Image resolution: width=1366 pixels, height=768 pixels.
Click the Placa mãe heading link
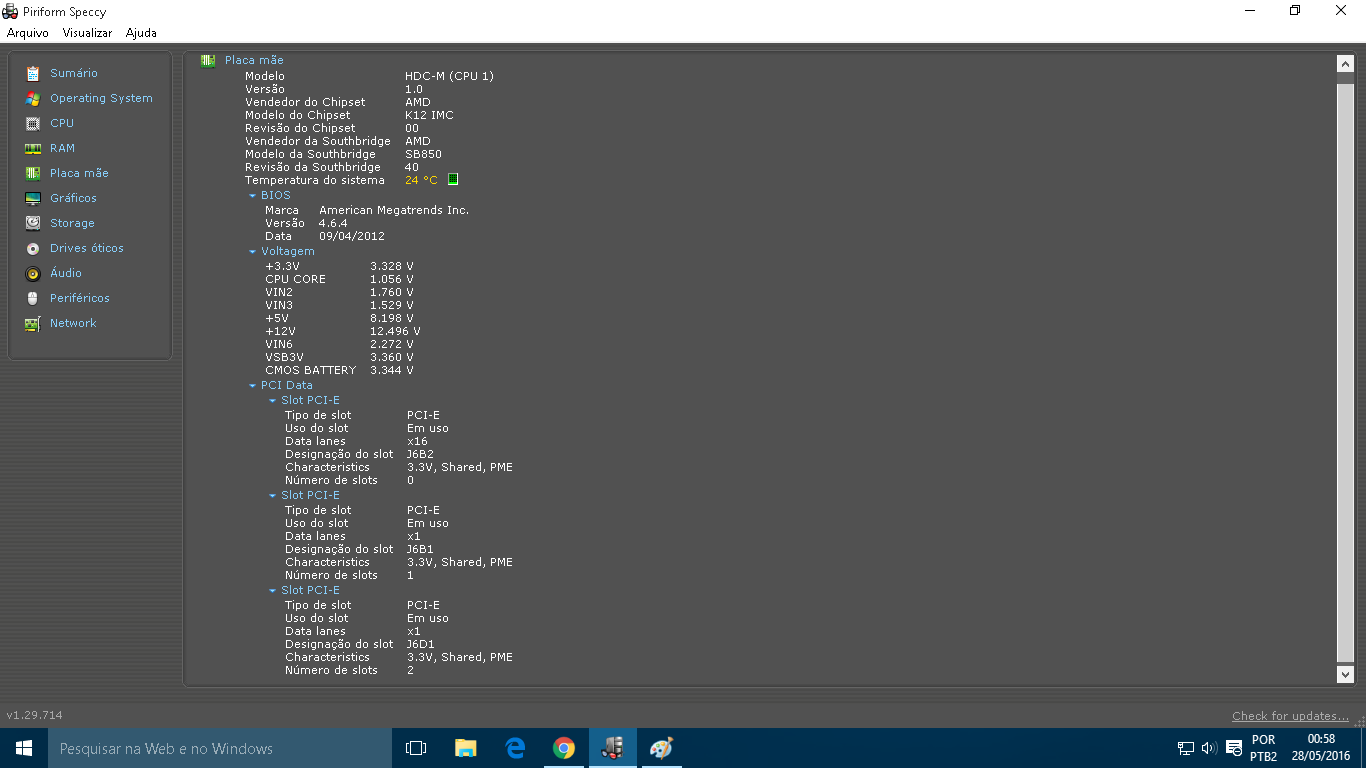pyautogui.click(x=254, y=60)
